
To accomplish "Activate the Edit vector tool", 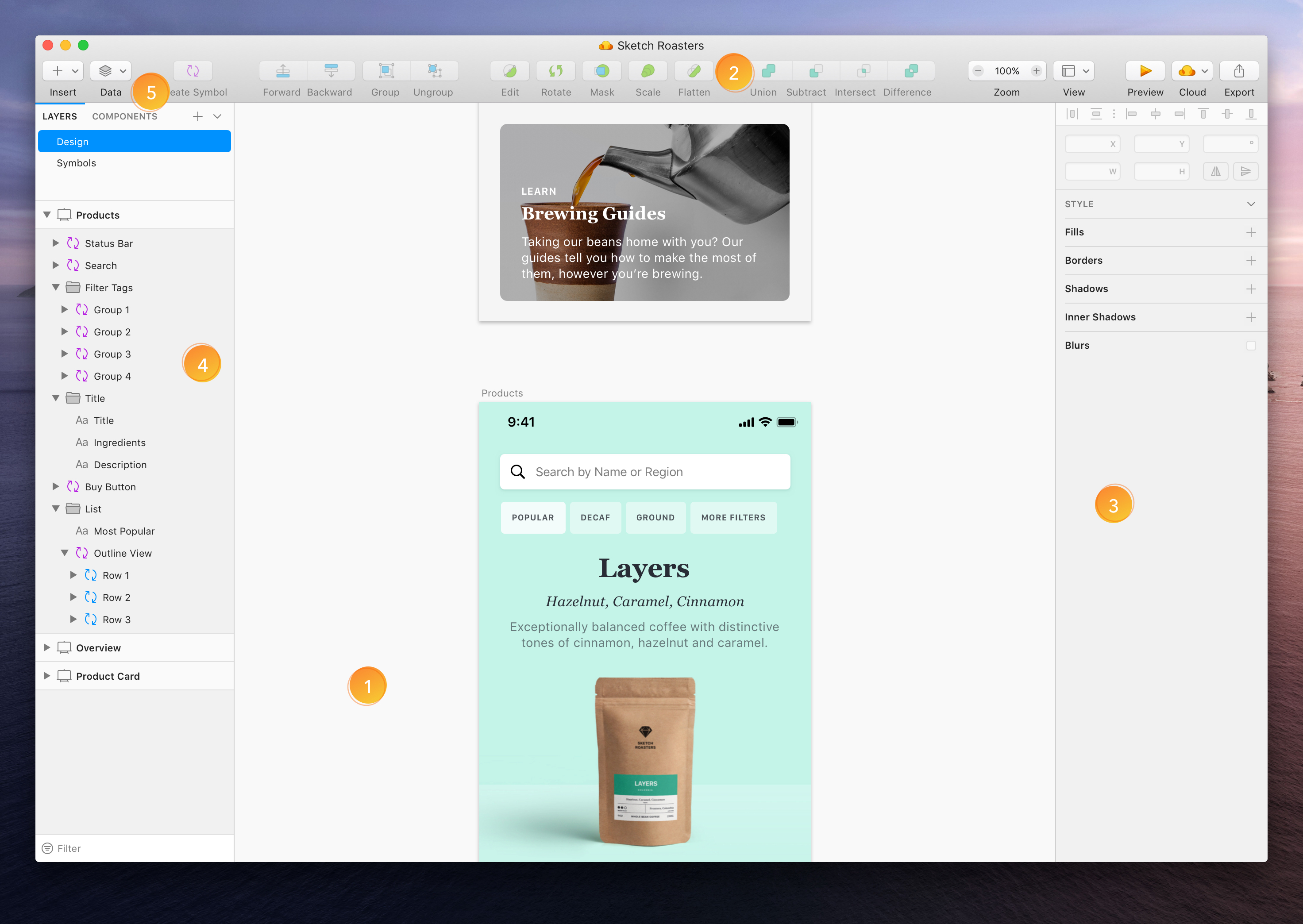I will tap(510, 70).
